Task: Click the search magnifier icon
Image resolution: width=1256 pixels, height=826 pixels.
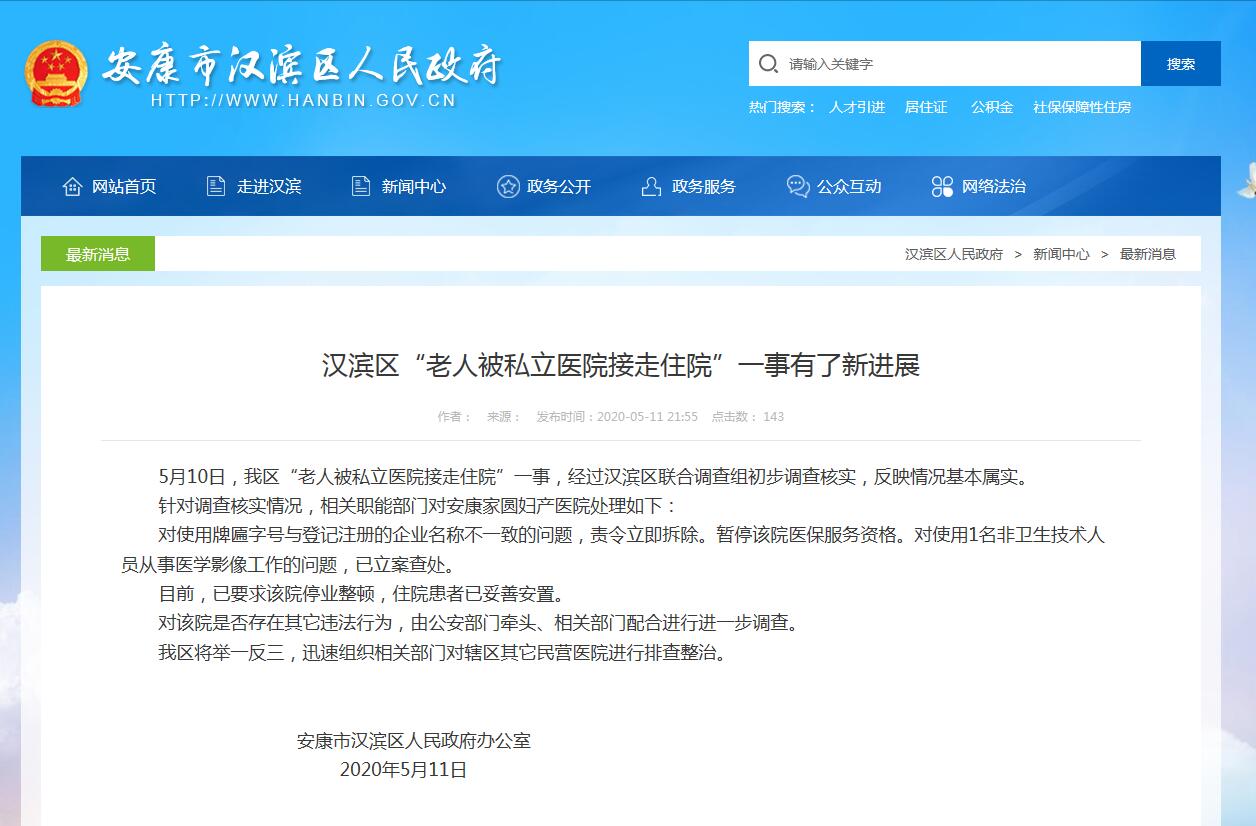Action: [x=768, y=64]
